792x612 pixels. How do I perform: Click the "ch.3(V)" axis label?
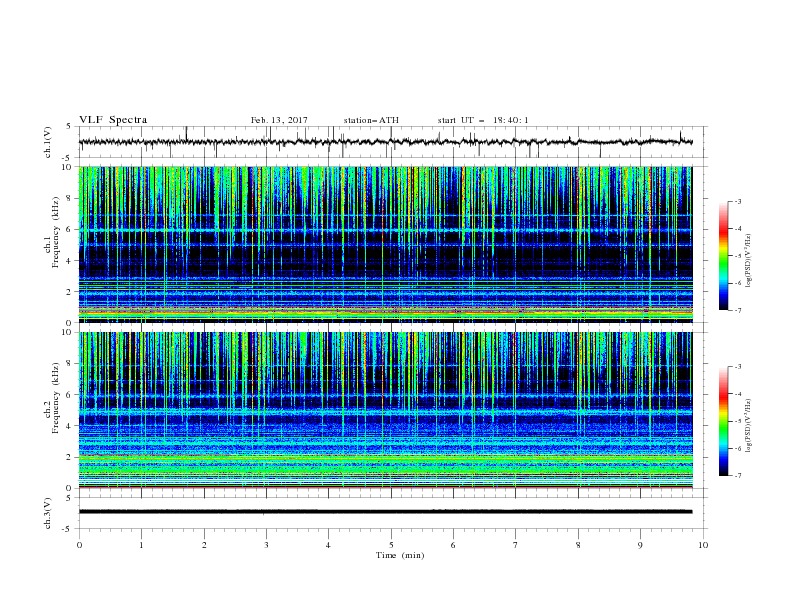click(x=48, y=513)
